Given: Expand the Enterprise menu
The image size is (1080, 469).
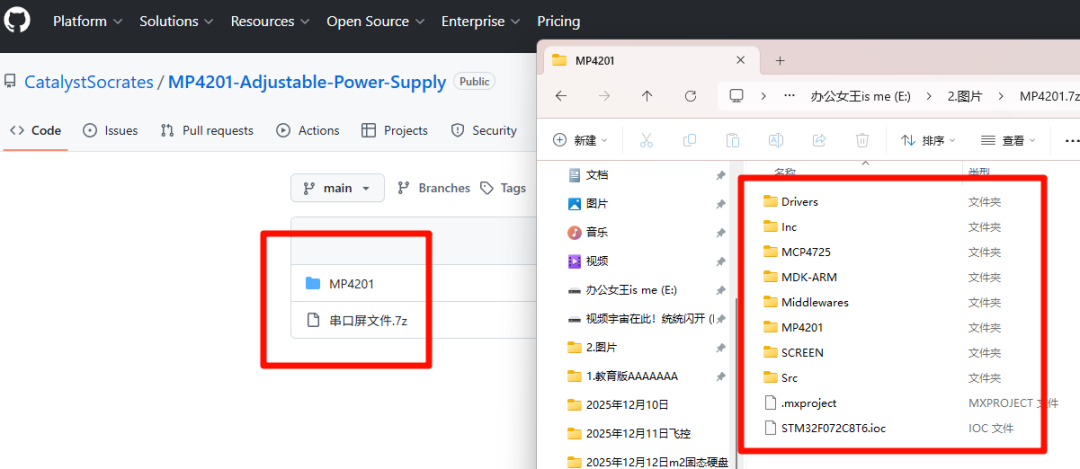Looking at the screenshot, I should point(481,21).
